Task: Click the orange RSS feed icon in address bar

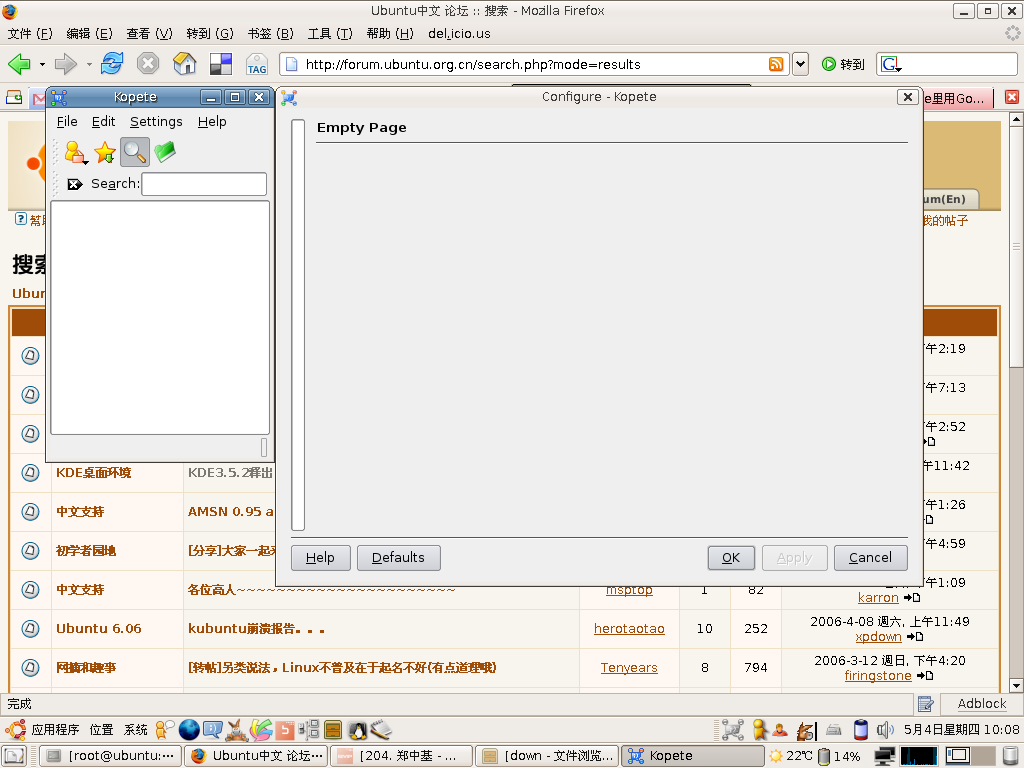Action: tap(776, 64)
